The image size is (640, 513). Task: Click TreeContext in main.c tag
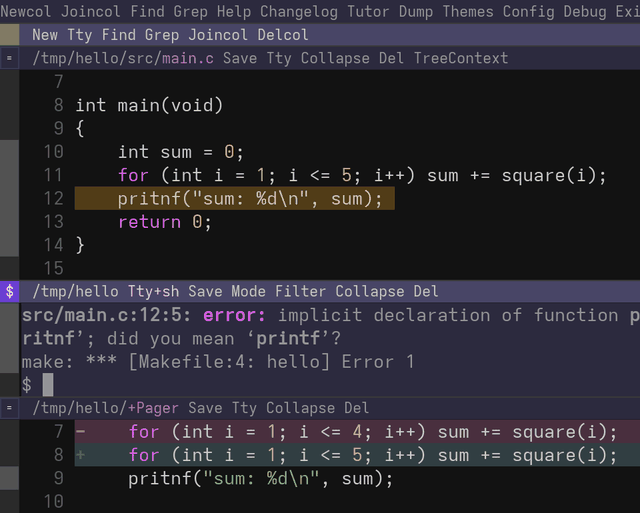tap(461, 58)
